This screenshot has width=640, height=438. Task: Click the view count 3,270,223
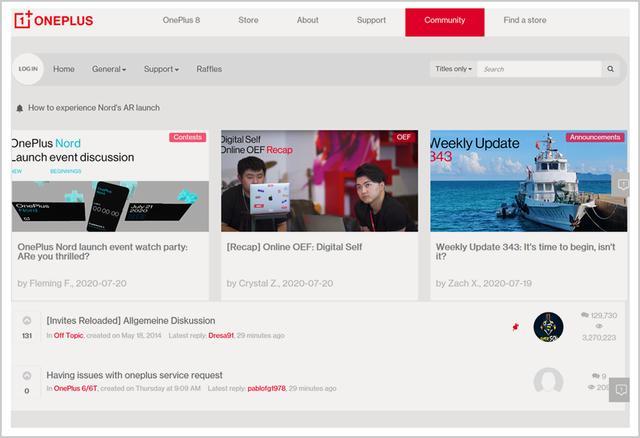(599, 338)
